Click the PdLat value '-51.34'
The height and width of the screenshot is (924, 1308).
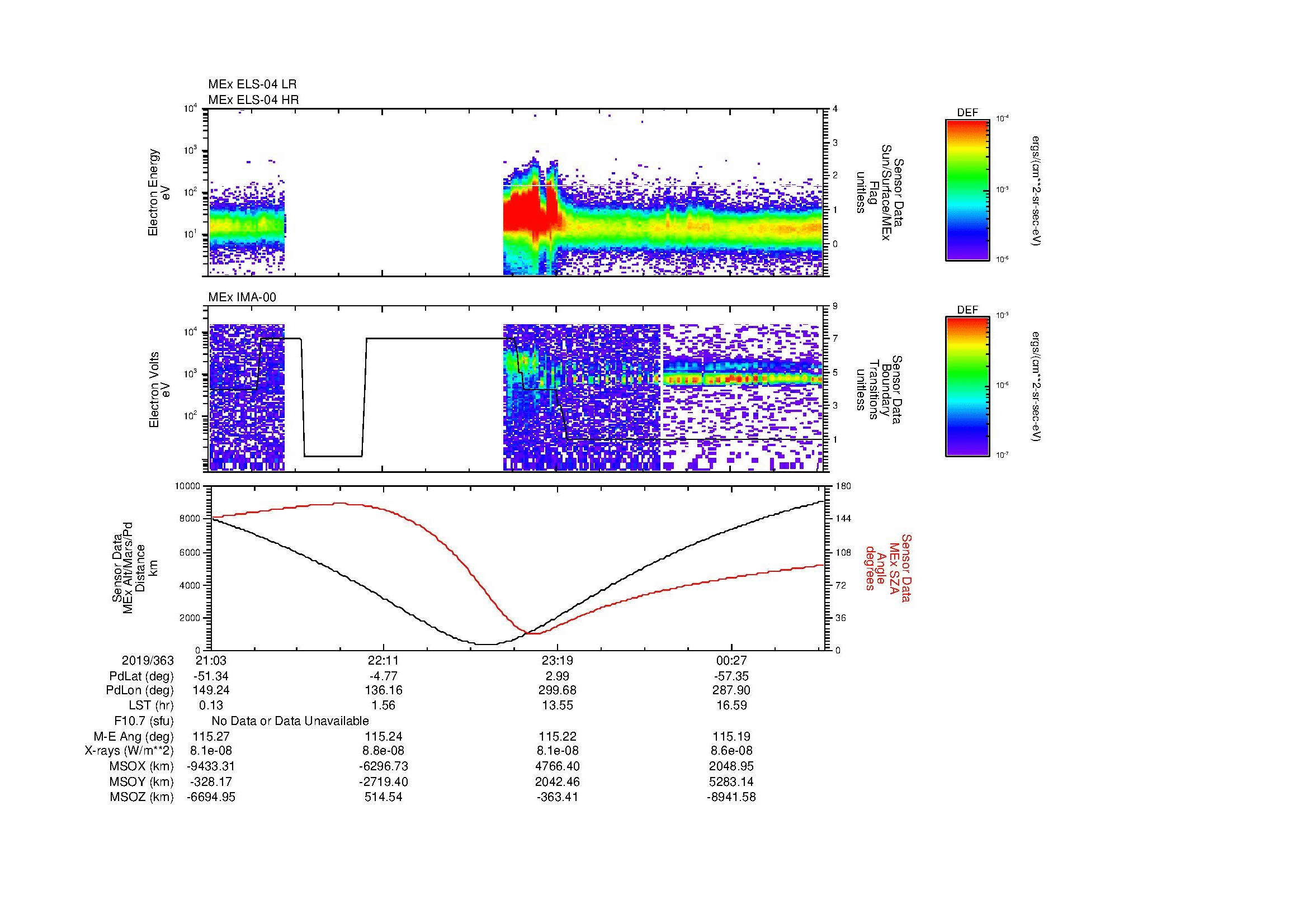(211, 676)
